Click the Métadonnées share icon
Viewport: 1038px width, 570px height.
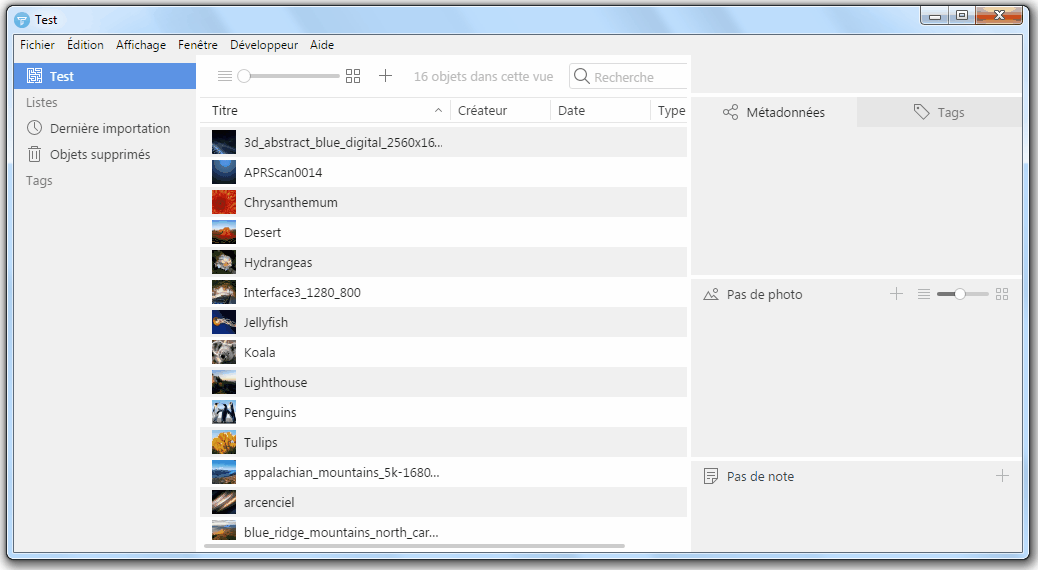730,113
